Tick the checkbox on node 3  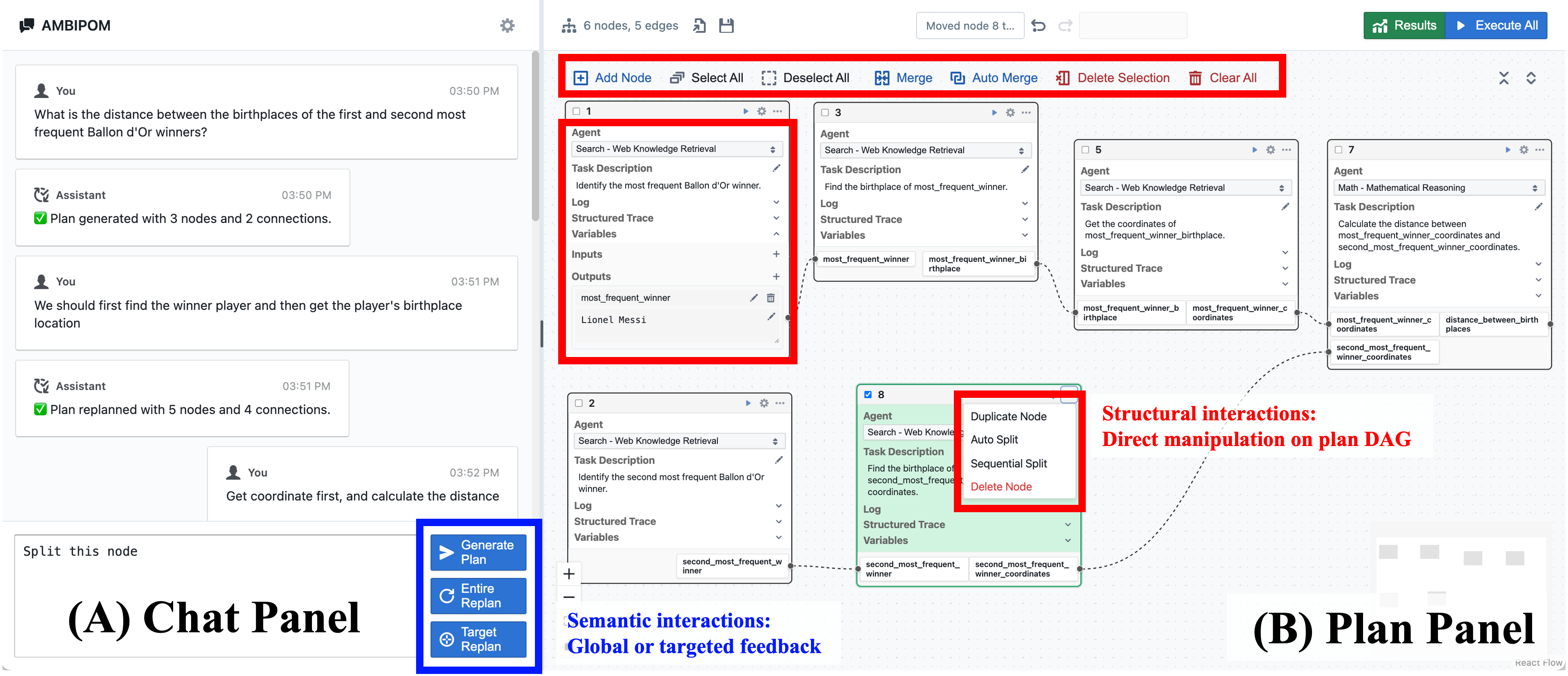[x=825, y=113]
